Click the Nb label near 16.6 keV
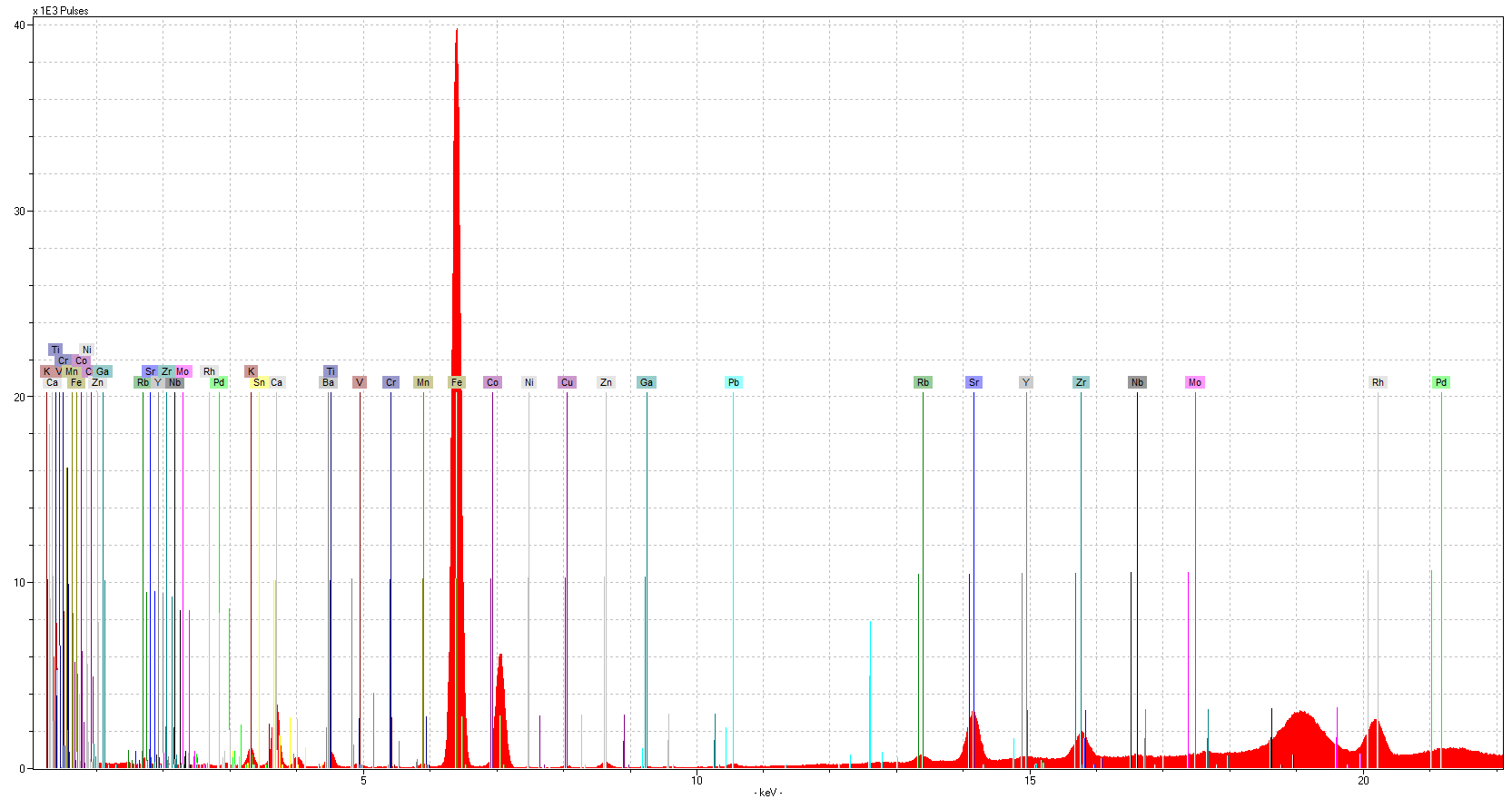Viewport: 1512px width, 799px height. [x=1137, y=382]
